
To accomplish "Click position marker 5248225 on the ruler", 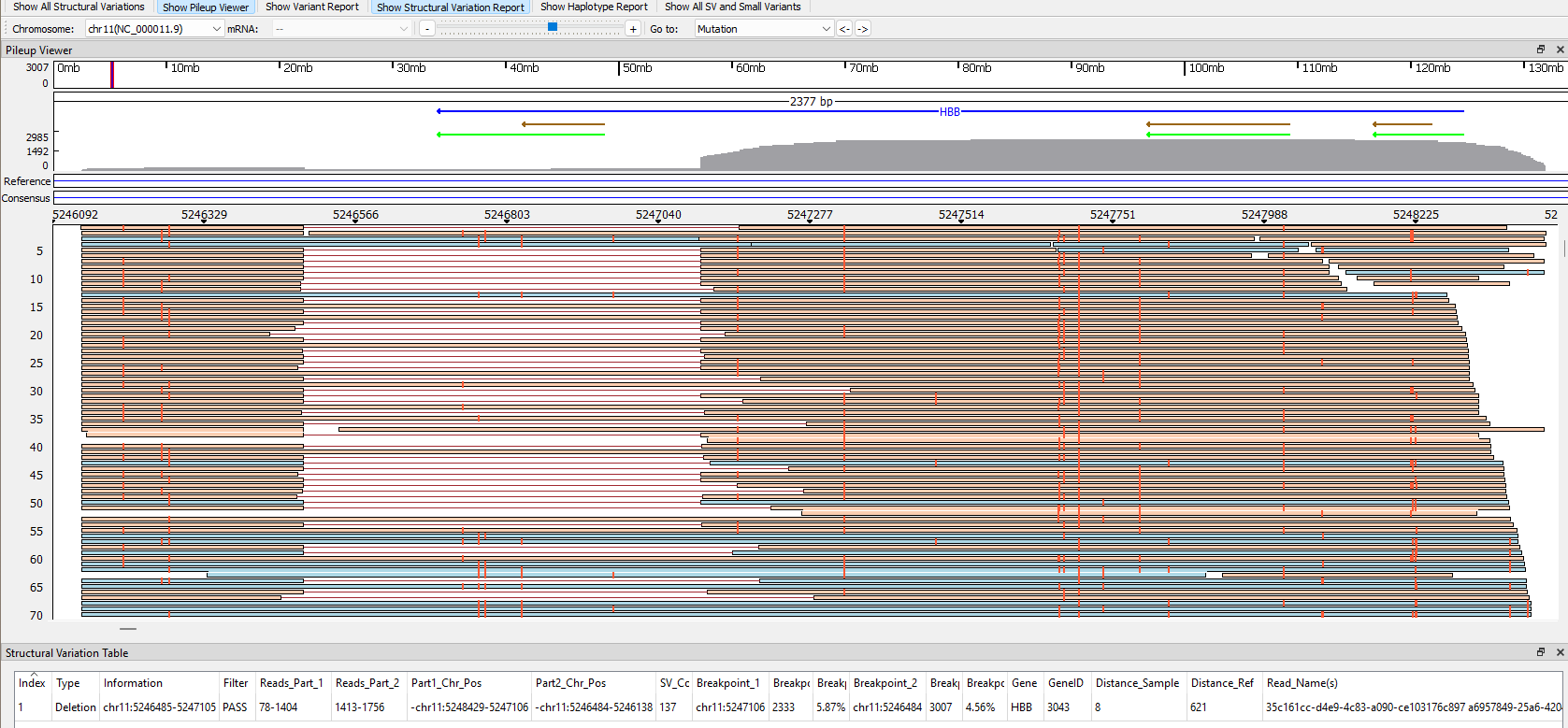I will pos(1416,215).
